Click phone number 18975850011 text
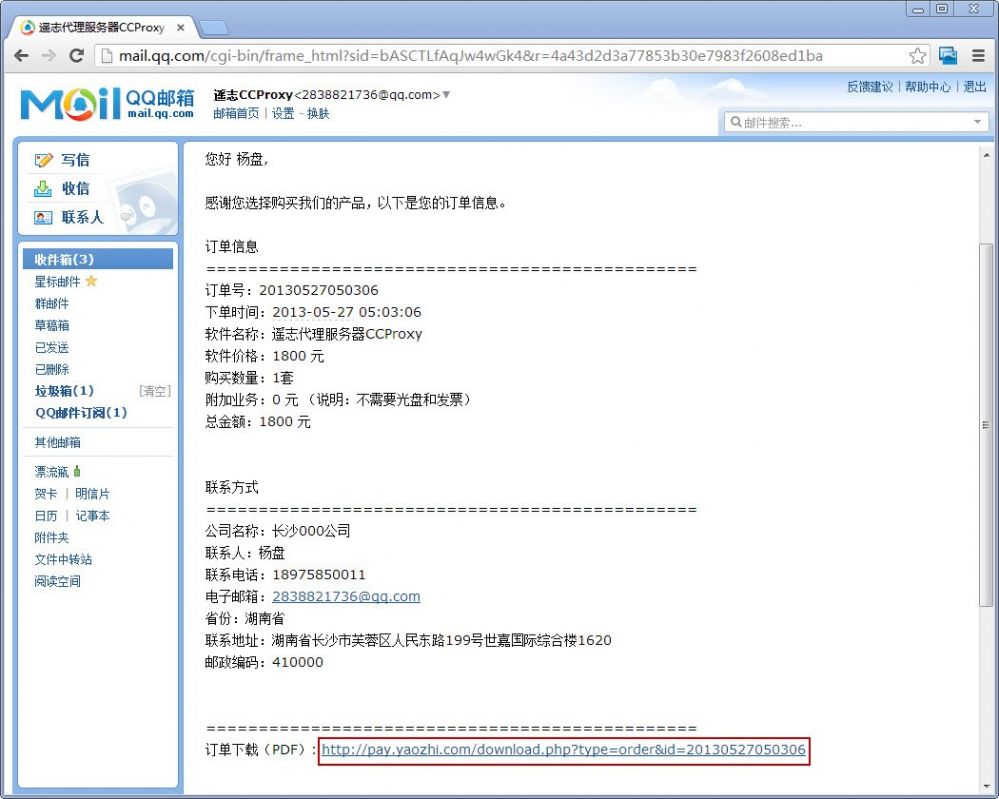 (319, 575)
